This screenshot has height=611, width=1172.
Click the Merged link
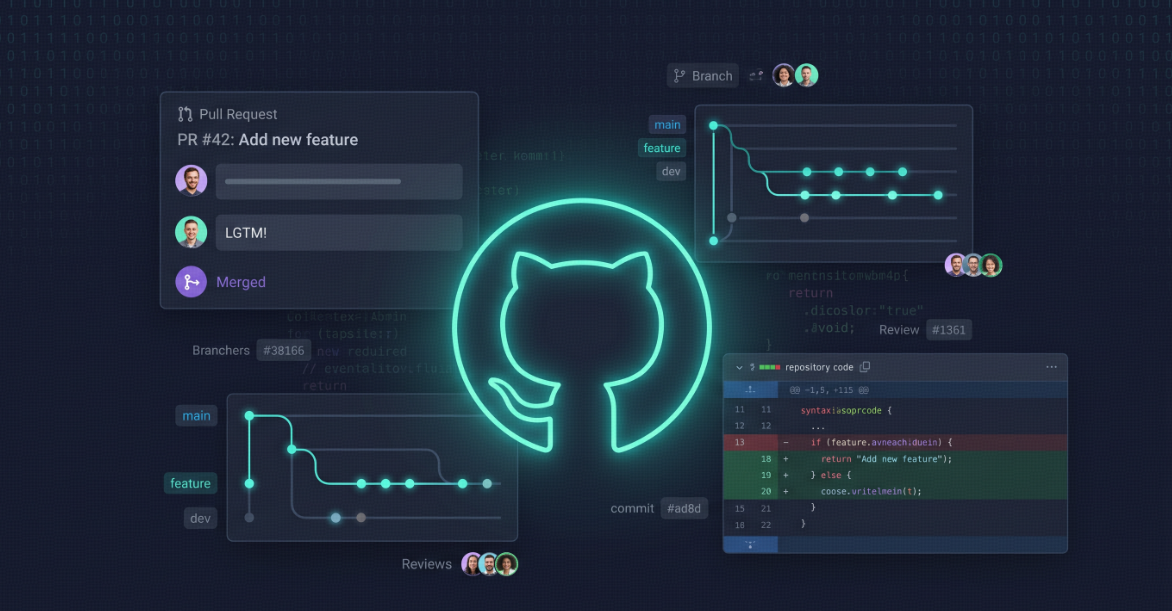pos(241,282)
